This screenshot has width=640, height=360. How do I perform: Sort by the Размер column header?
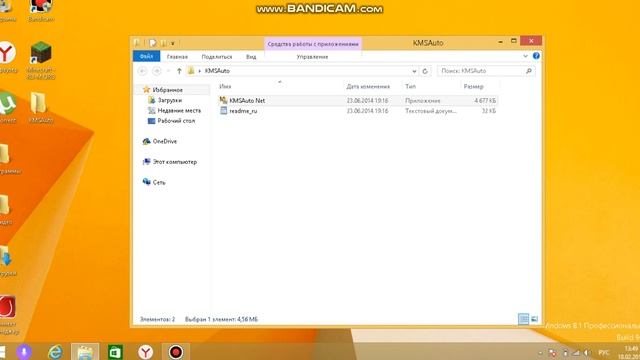[x=473, y=87]
